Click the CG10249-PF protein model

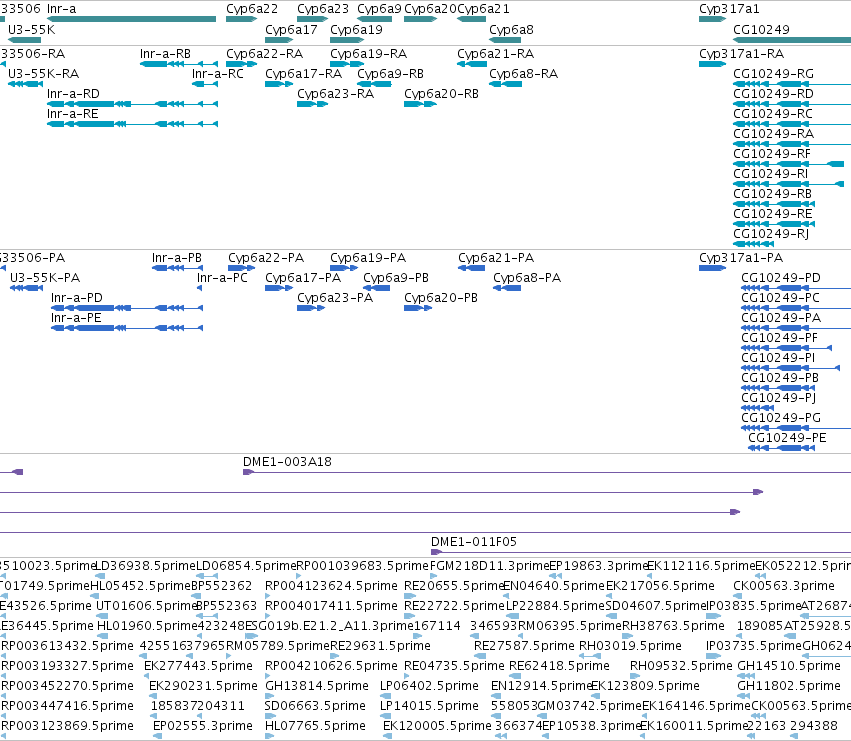pos(786,348)
